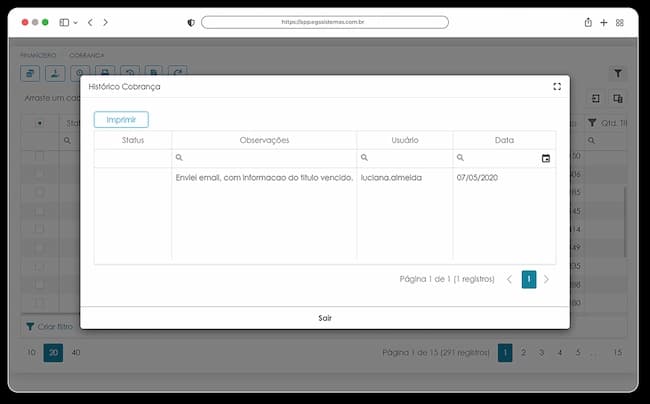Click the download-tray toolbar icon in background page
This screenshot has height=404, width=650.
55,74
